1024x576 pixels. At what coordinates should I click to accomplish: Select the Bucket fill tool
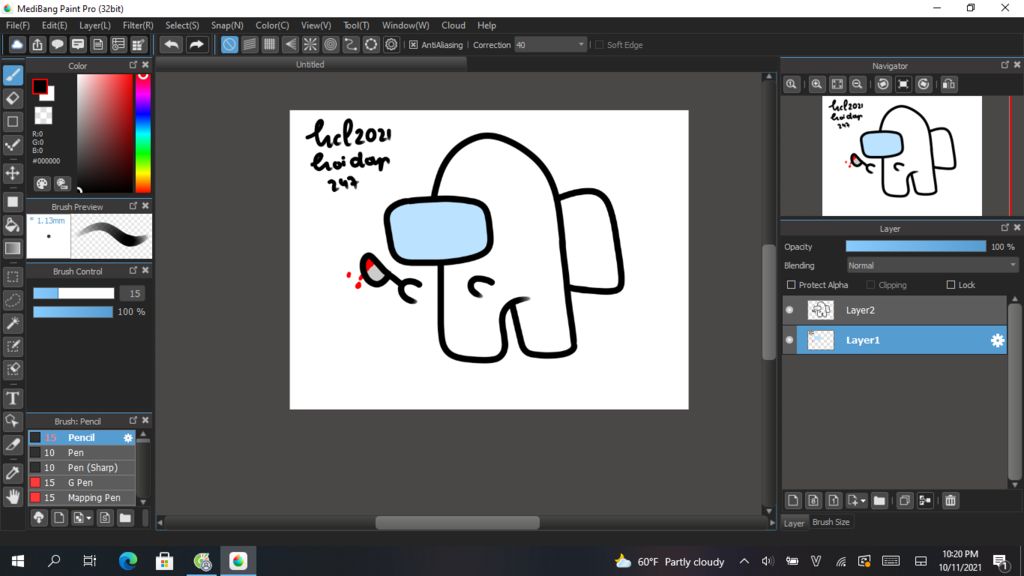coord(13,225)
